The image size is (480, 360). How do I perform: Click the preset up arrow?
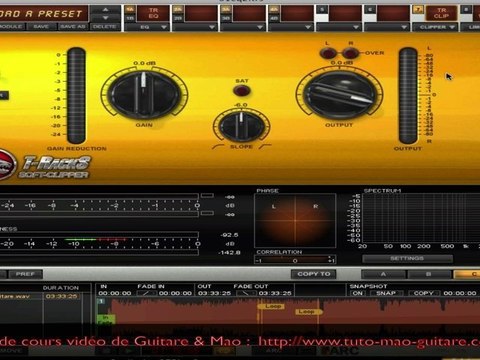pyautogui.click(x=106, y=10)
